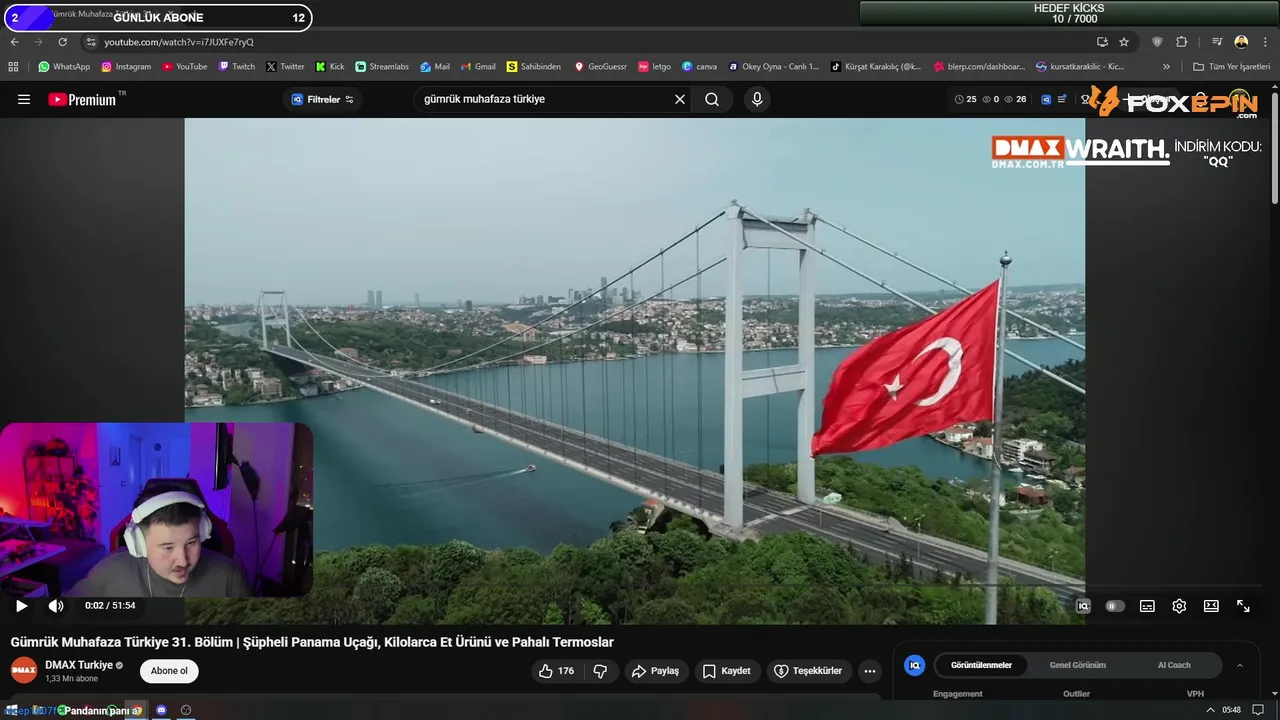Switch to theater mode
Viewport: 1280px width, 720px height.
coord(1211,606)
